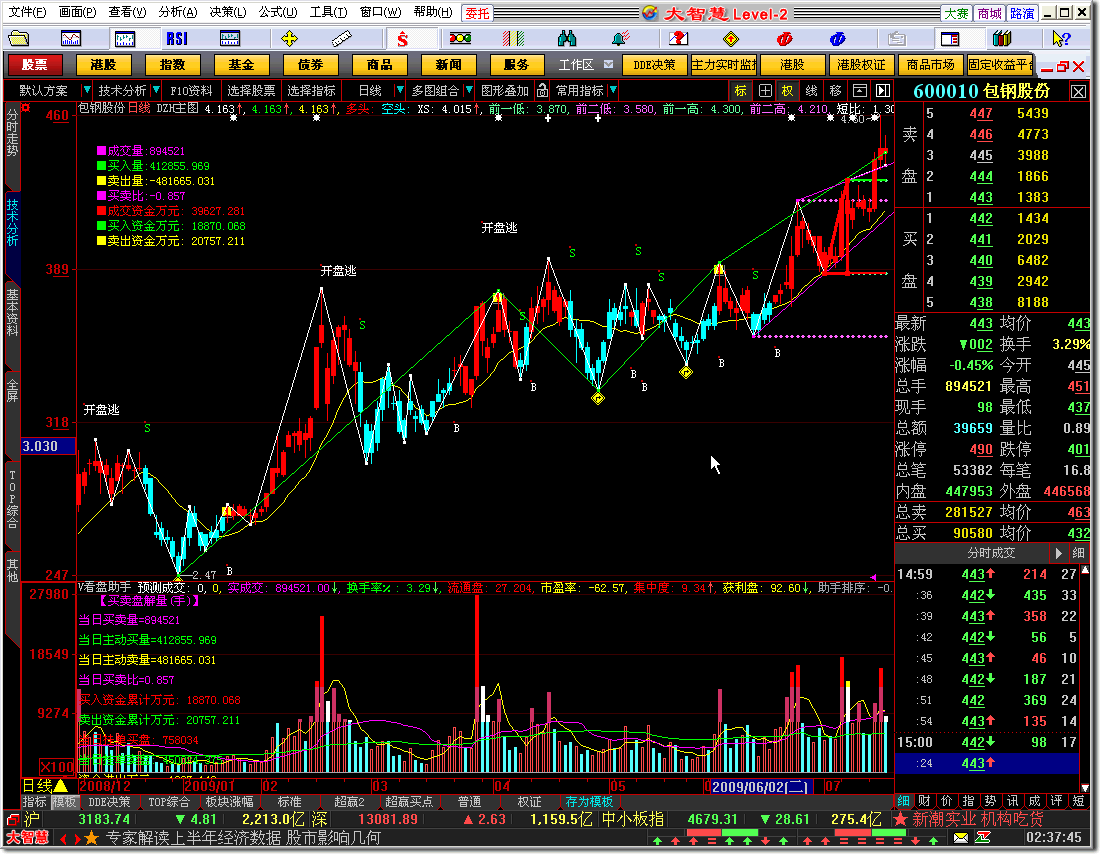Viewport: 1103px width, 856px height.
Task: Click the alarm bell alert icon
Action: point(620,39)
